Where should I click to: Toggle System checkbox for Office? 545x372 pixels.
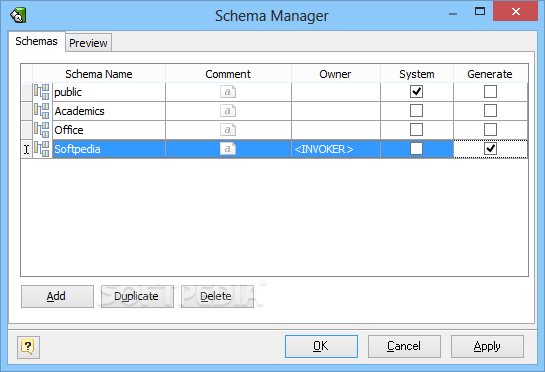416,130
